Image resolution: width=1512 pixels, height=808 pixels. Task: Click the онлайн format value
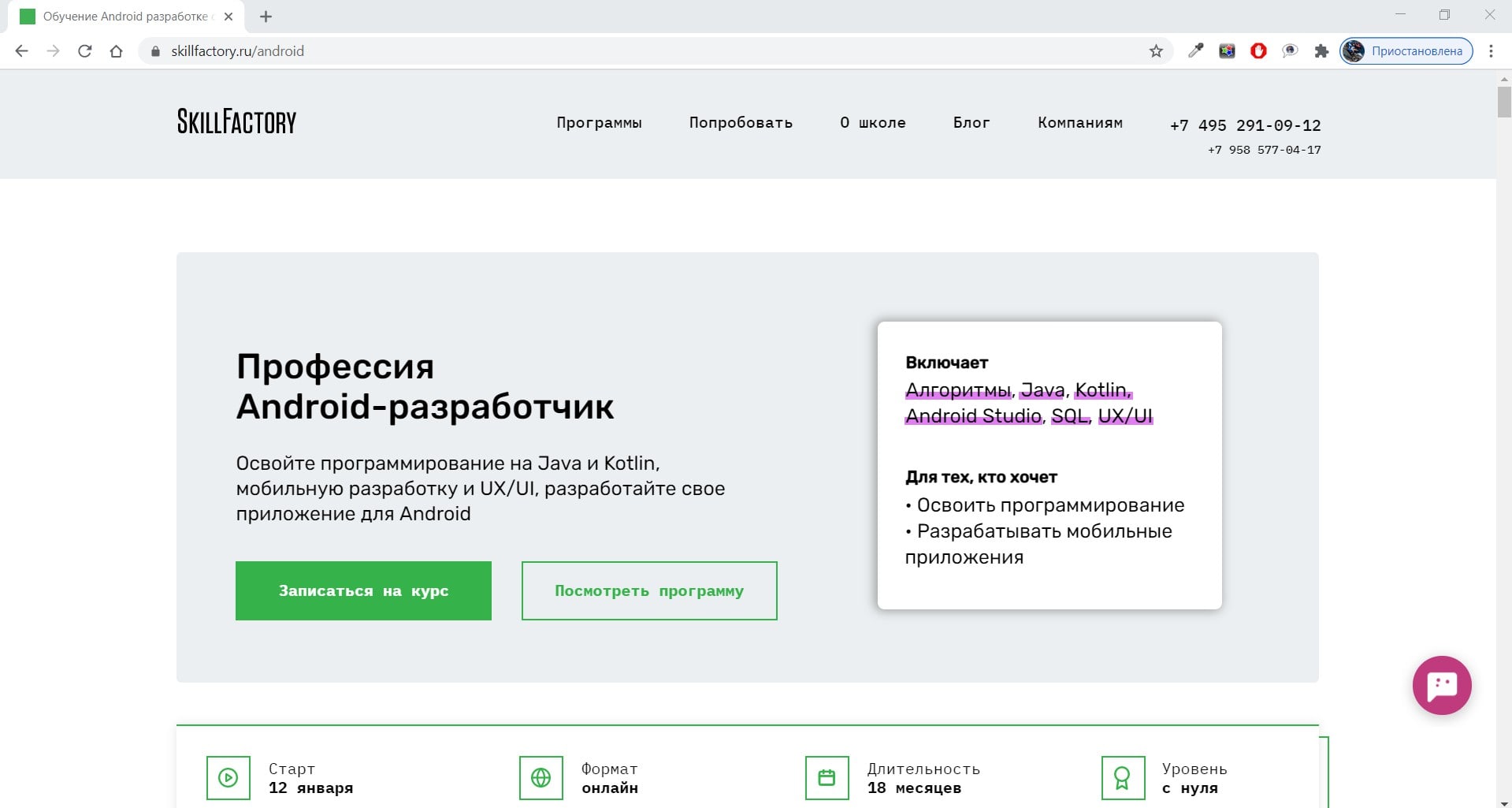coord(610,788)
